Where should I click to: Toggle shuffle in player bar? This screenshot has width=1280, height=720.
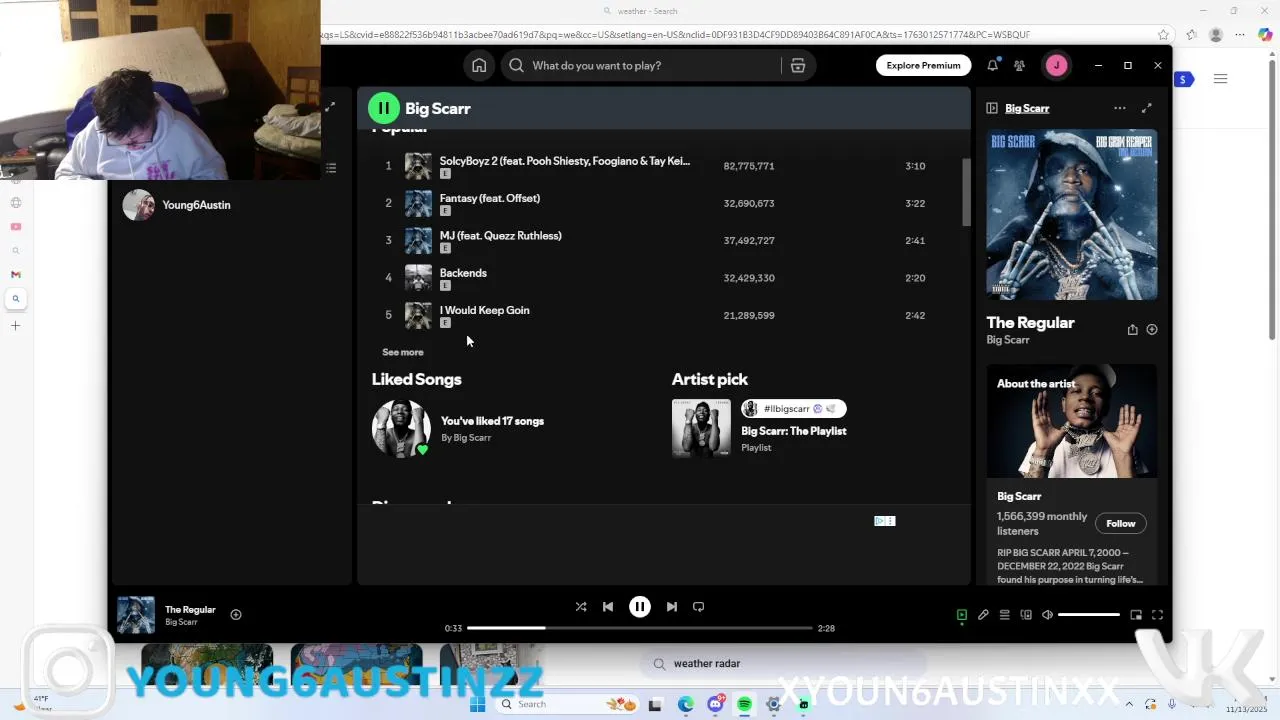(581, 607)
